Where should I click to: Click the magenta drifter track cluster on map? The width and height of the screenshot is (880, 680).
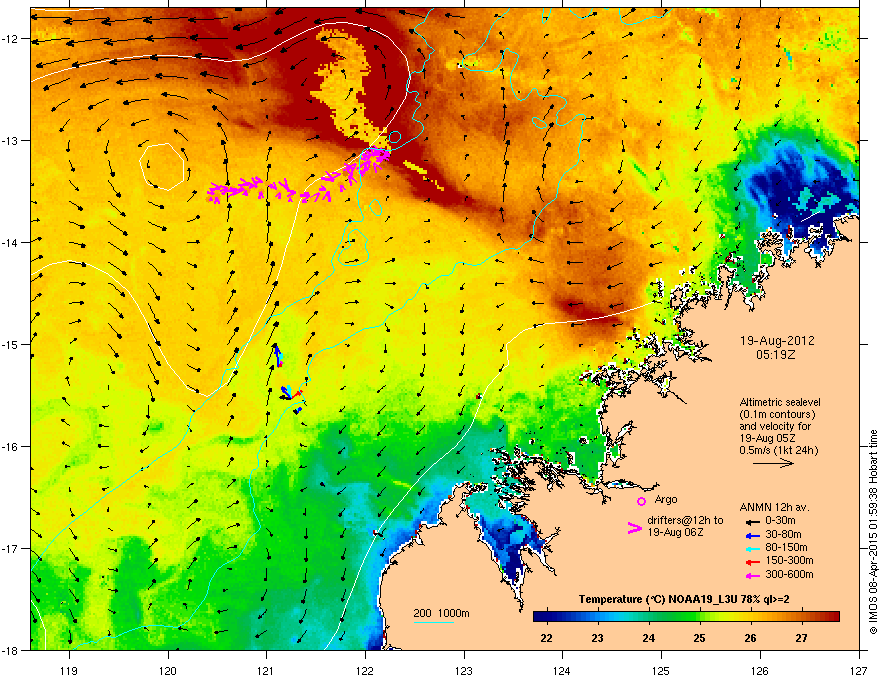click(x=299, y=178)
